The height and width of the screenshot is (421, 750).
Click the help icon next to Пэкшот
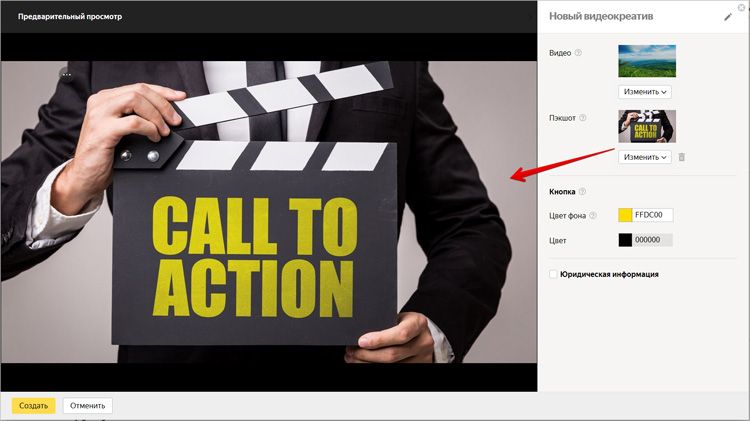(583, 118)
